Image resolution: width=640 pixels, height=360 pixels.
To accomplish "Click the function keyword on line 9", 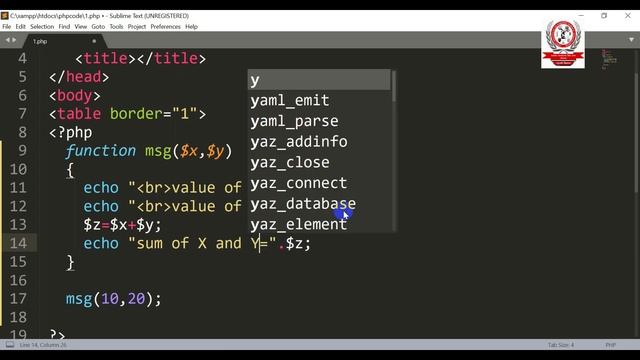I will 100,151.
